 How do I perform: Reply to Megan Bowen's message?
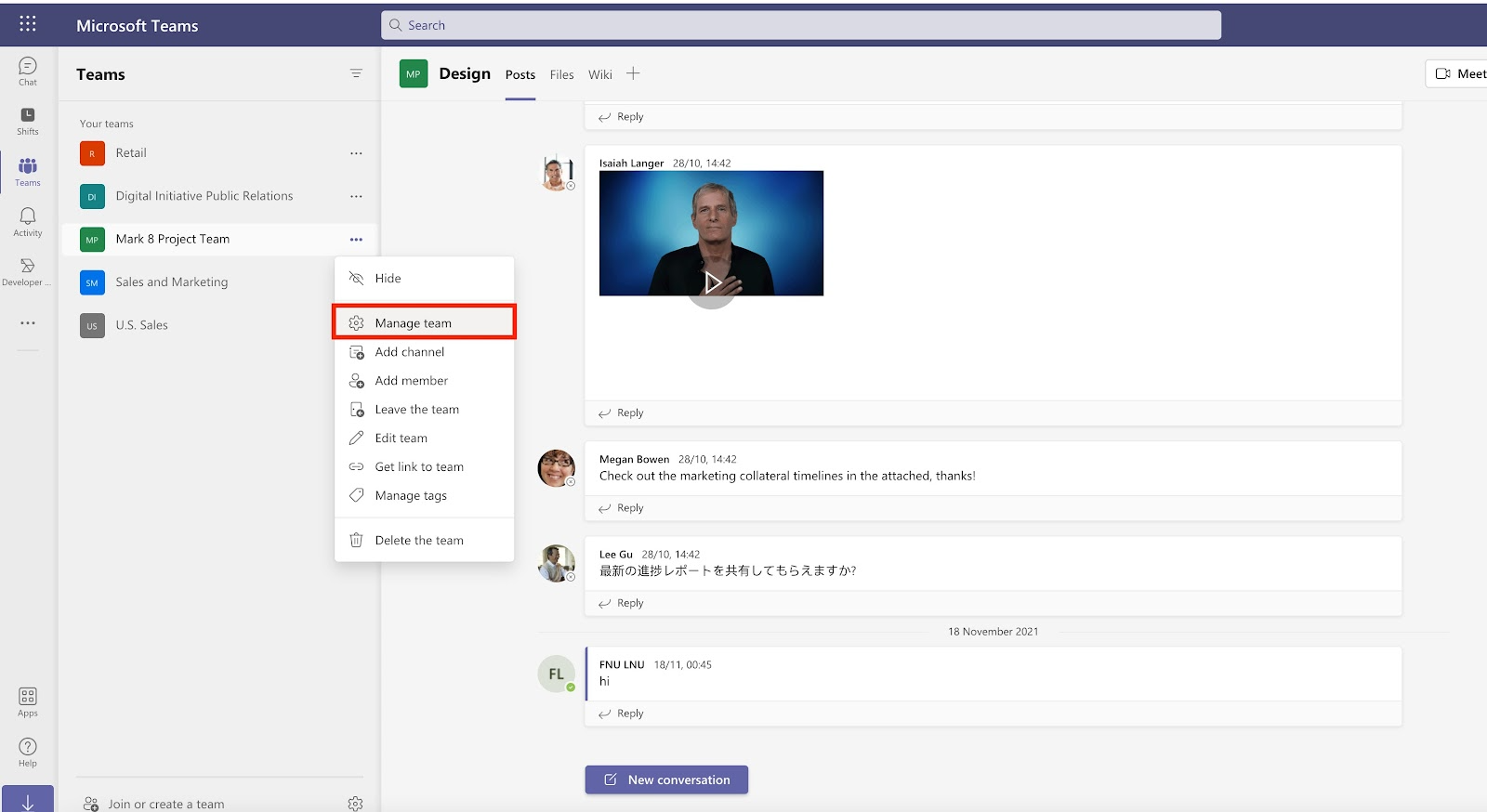coord(621,508)
